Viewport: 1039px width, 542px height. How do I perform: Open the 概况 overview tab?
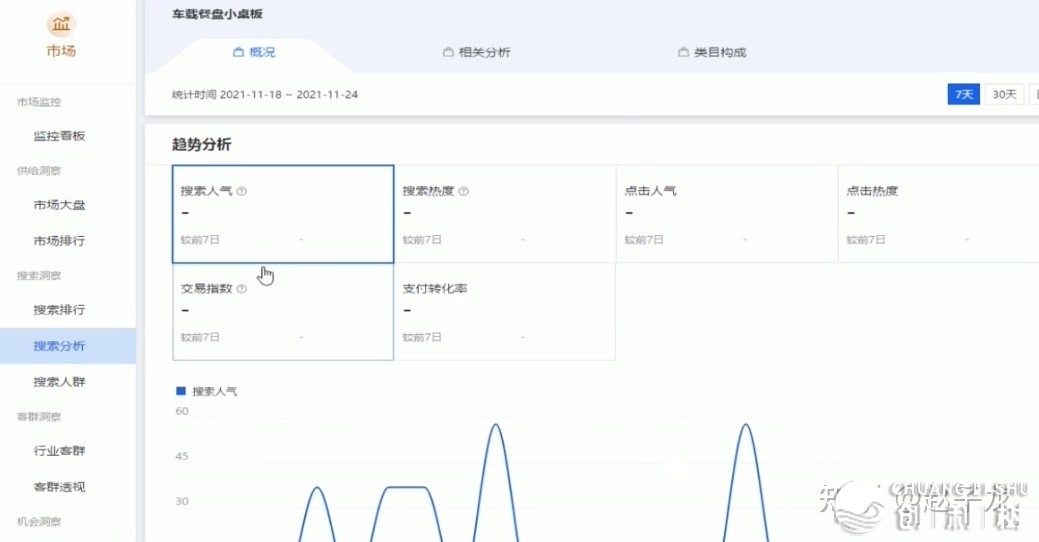(254, 52)
